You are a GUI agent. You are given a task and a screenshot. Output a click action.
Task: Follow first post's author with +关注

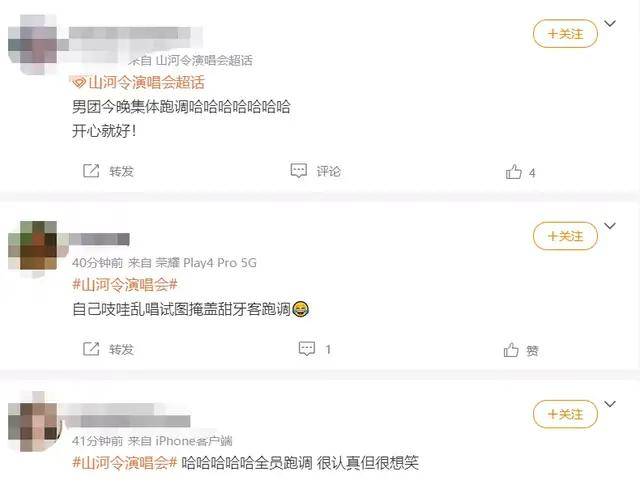[565, 33]
